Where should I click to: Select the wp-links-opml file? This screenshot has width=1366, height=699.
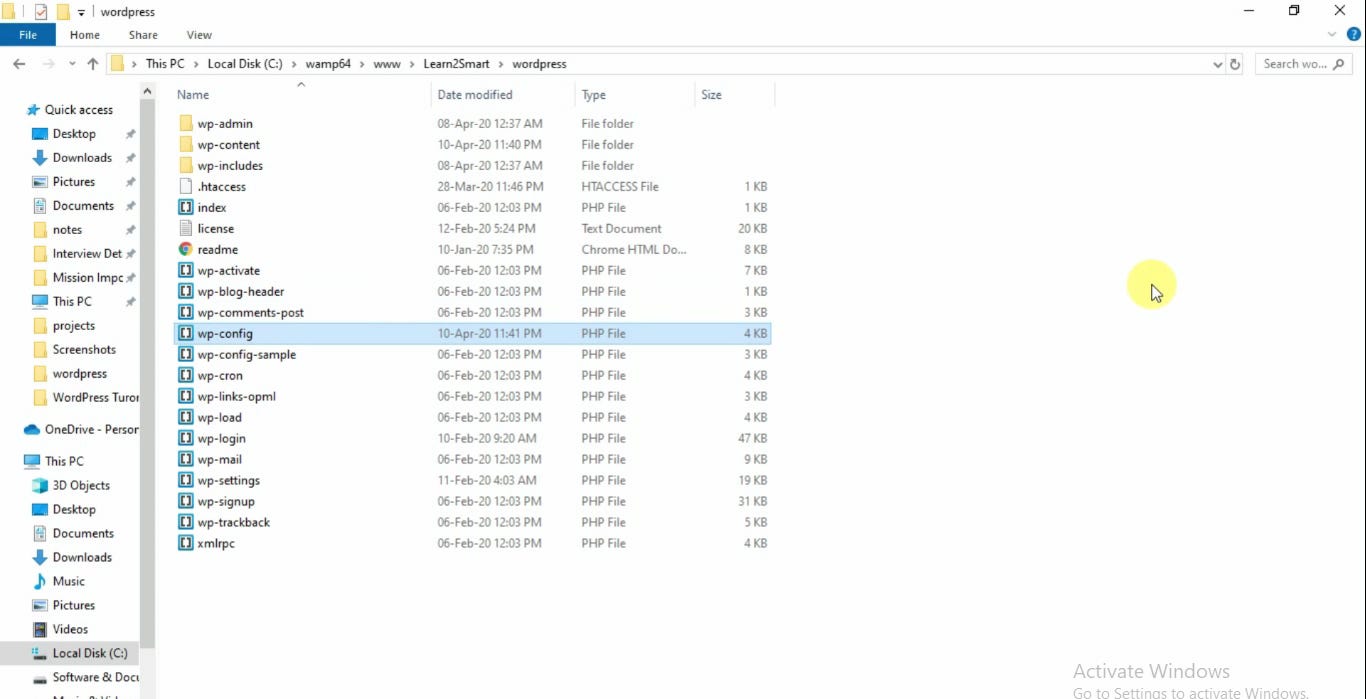(472, 397)
